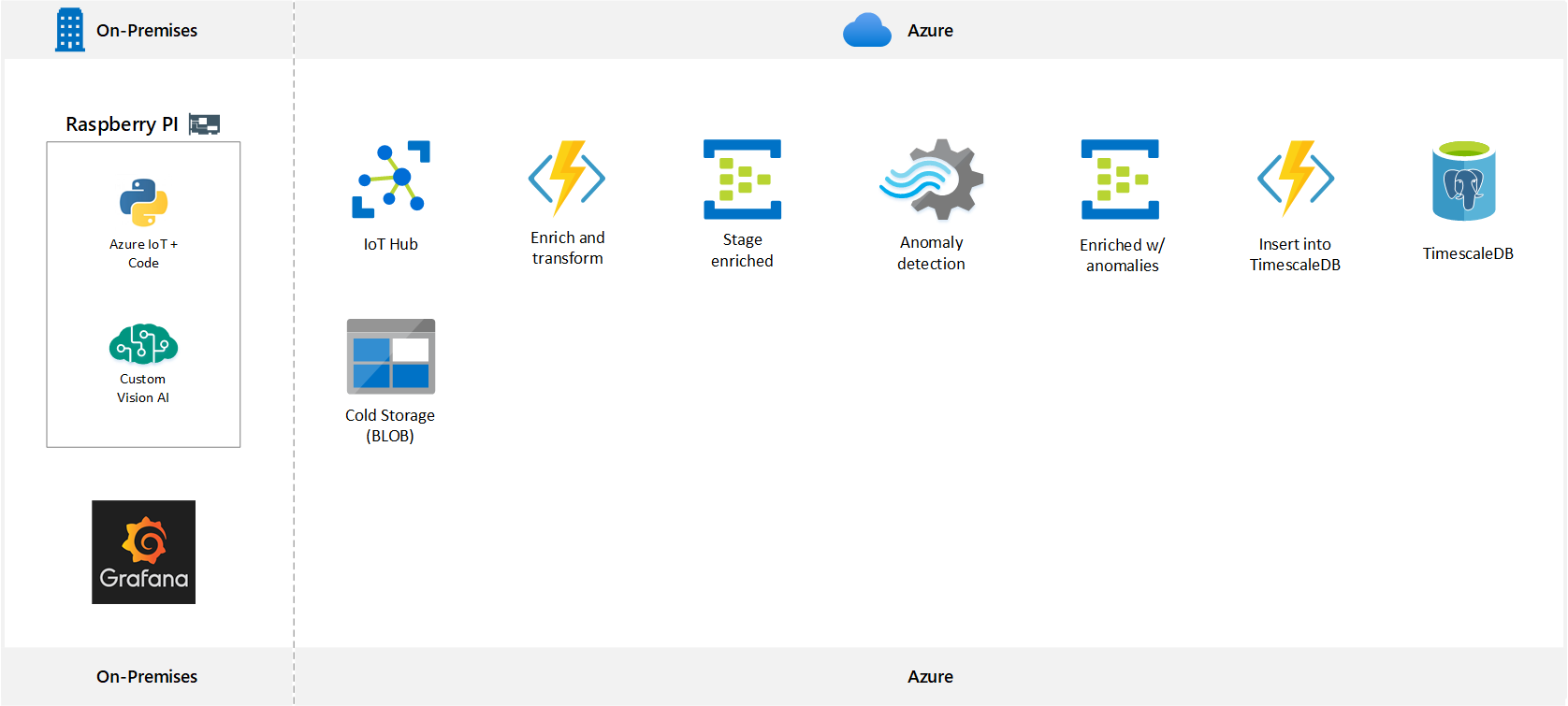Select the Enriched w/ anomalies icon

tap(1120, 180)
